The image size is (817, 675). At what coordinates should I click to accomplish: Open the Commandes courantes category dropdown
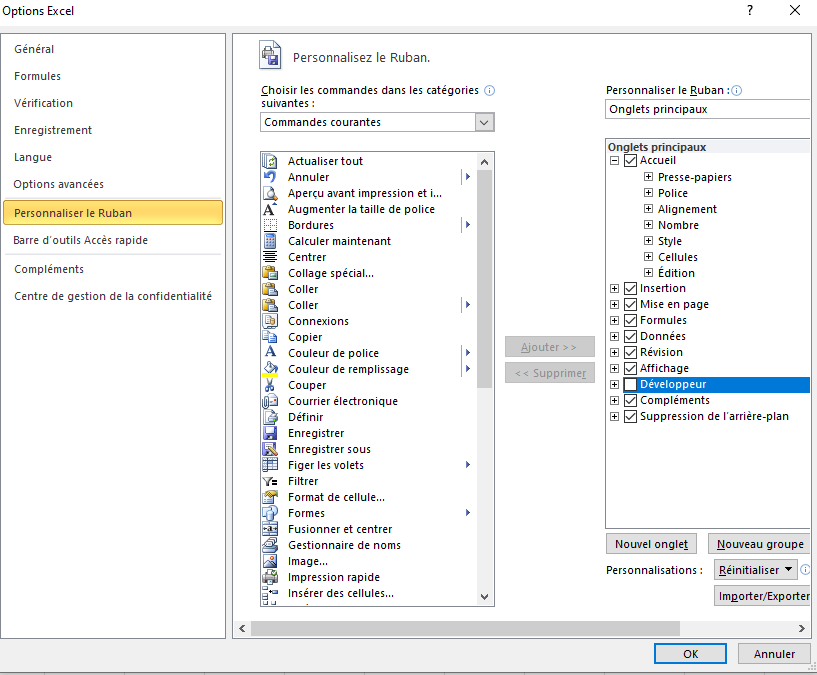(484, 122)
